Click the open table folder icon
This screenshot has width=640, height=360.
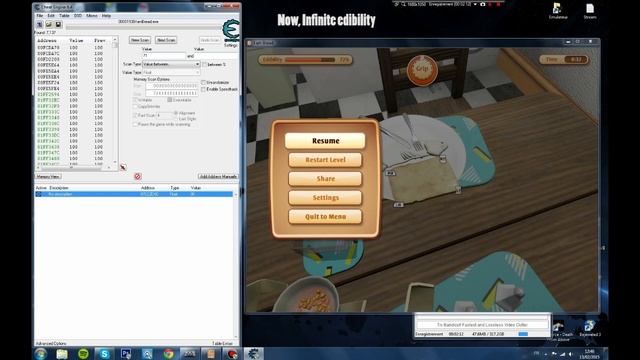(x=49, y=25)
